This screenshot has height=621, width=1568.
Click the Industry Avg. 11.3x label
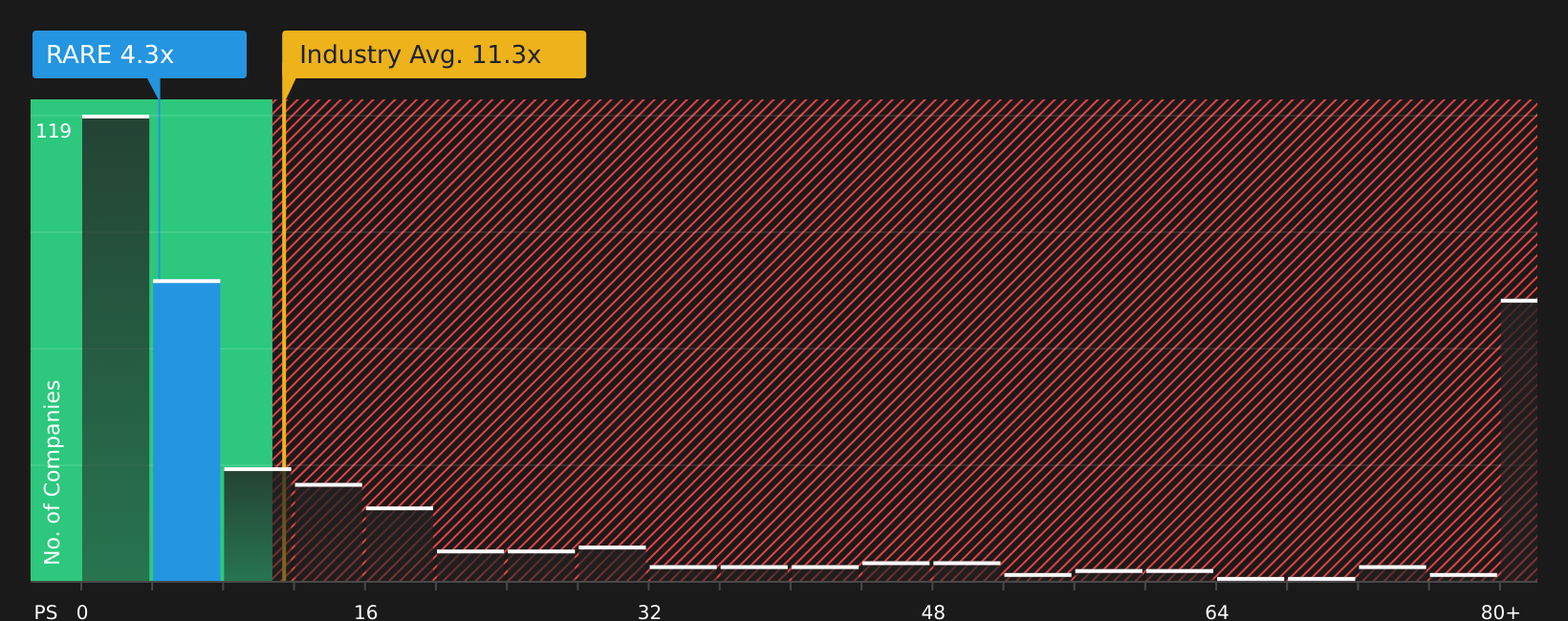pos(434,54)
